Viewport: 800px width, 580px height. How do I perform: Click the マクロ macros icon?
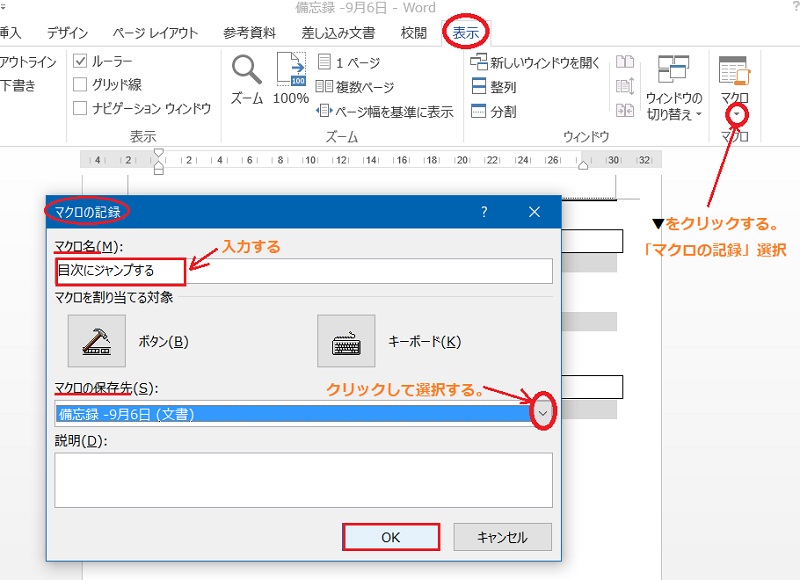[734, 70]
